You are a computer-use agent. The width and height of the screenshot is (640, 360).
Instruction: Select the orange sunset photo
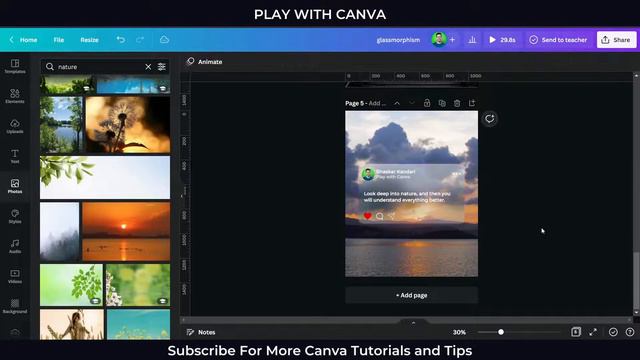pos(126,231)
